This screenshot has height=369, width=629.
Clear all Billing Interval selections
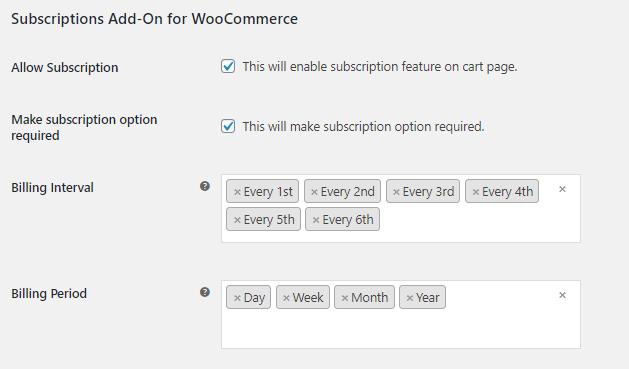pos(562,189)
